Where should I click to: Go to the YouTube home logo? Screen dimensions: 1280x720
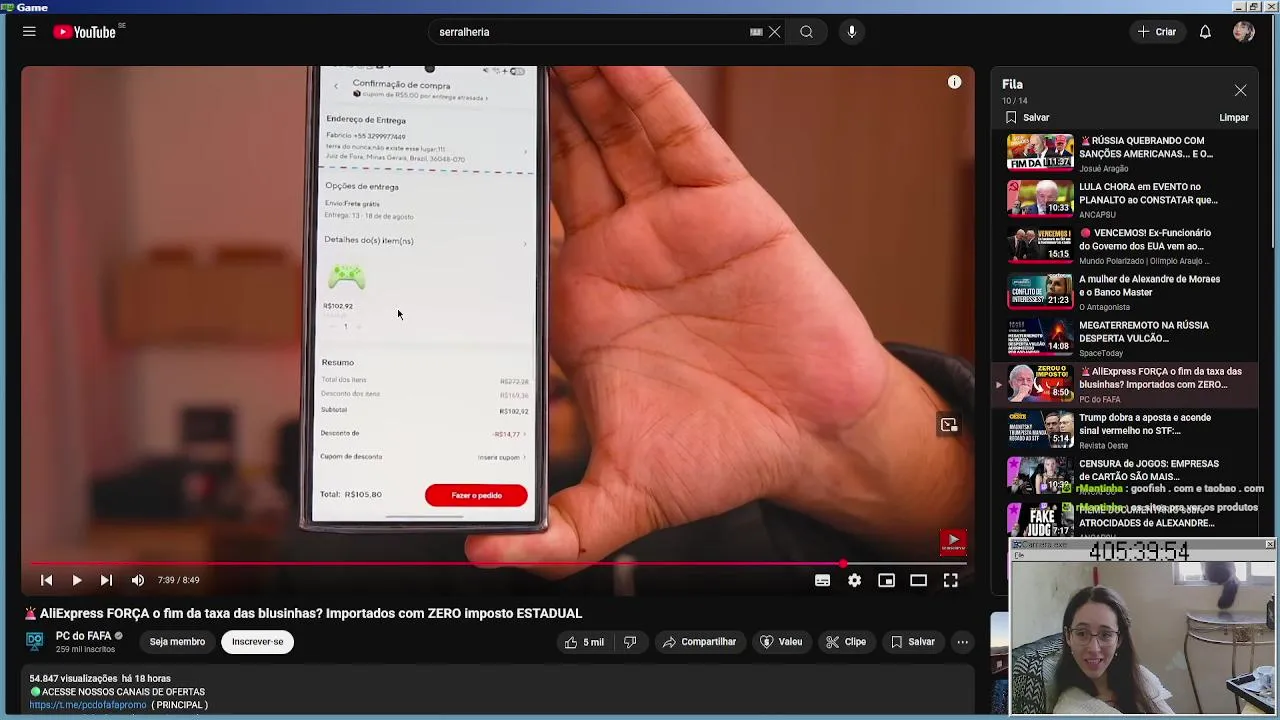pyautogui.click(x=85, y=32)
